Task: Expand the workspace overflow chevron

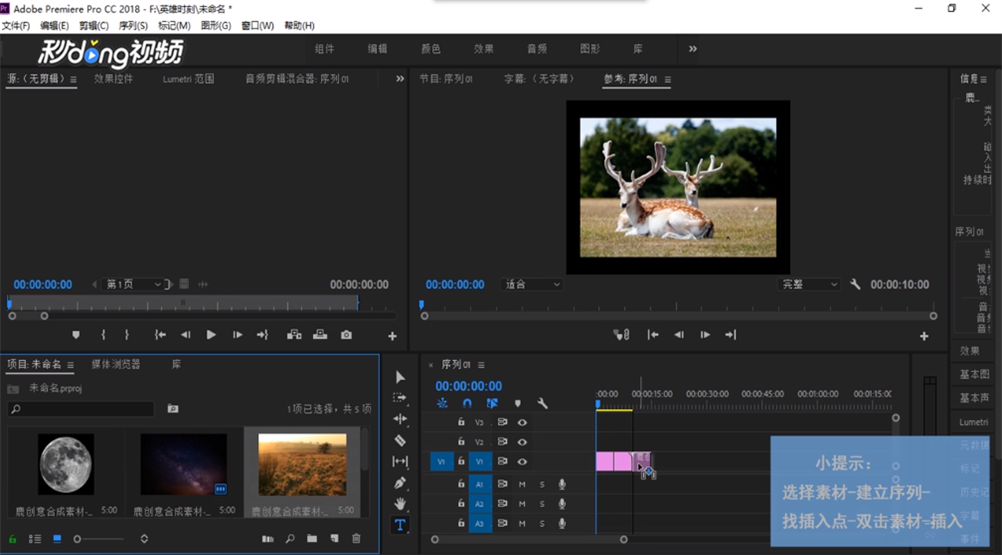Action: click(x=693, y=49)
